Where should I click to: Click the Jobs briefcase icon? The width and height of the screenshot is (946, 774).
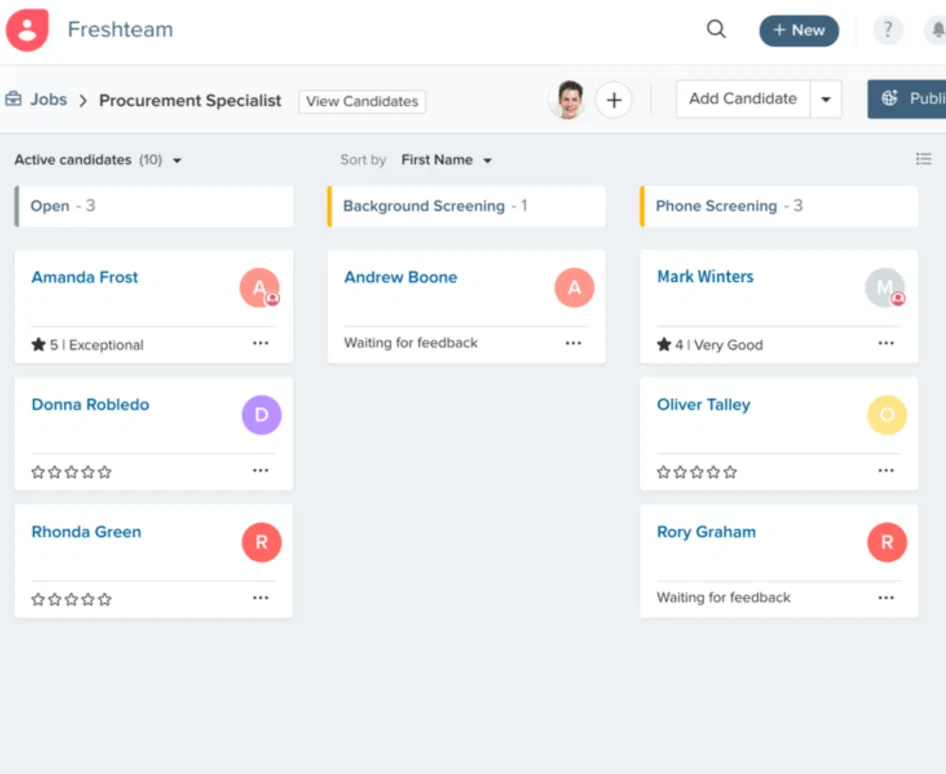[13, 99]
